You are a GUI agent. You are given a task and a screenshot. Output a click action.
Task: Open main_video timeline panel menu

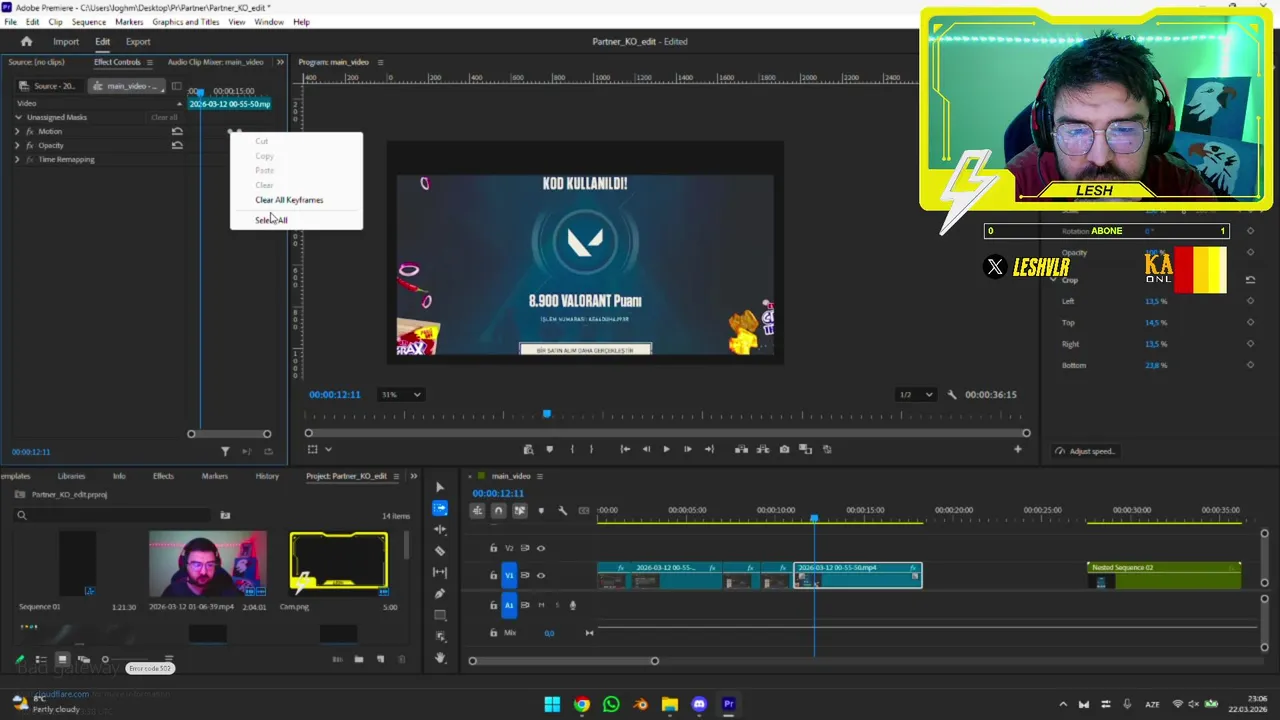pyautogui.click(x=541, y=476)
